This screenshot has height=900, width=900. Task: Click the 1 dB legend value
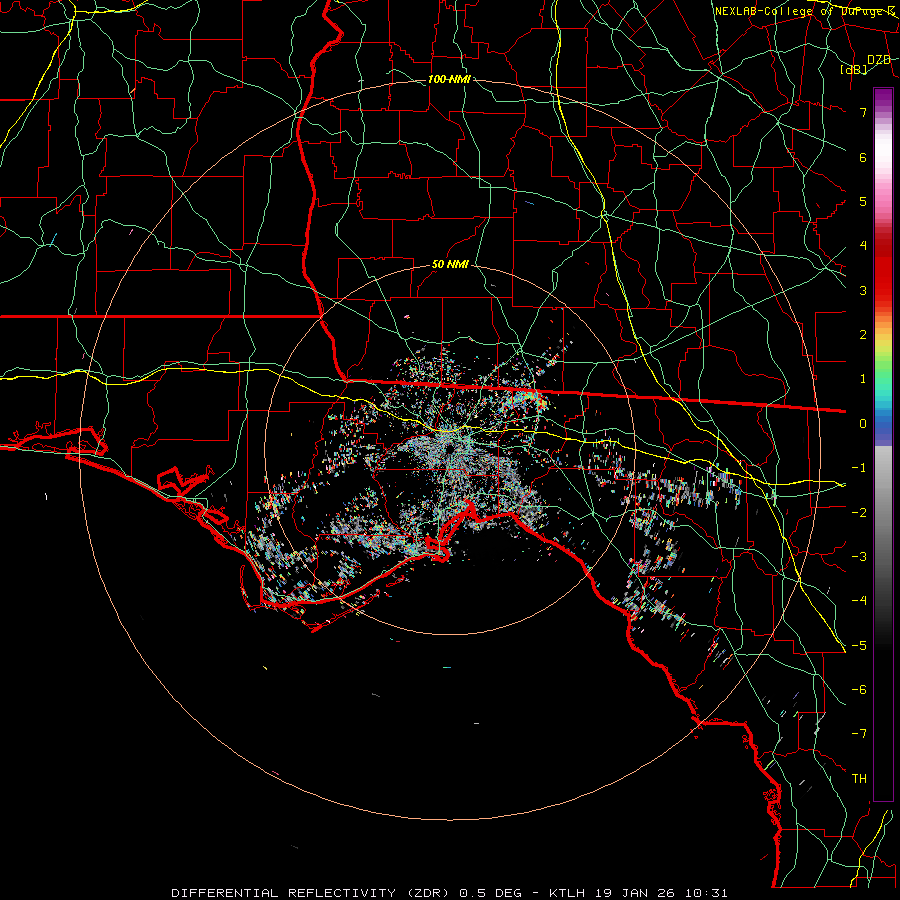(863, 379)
